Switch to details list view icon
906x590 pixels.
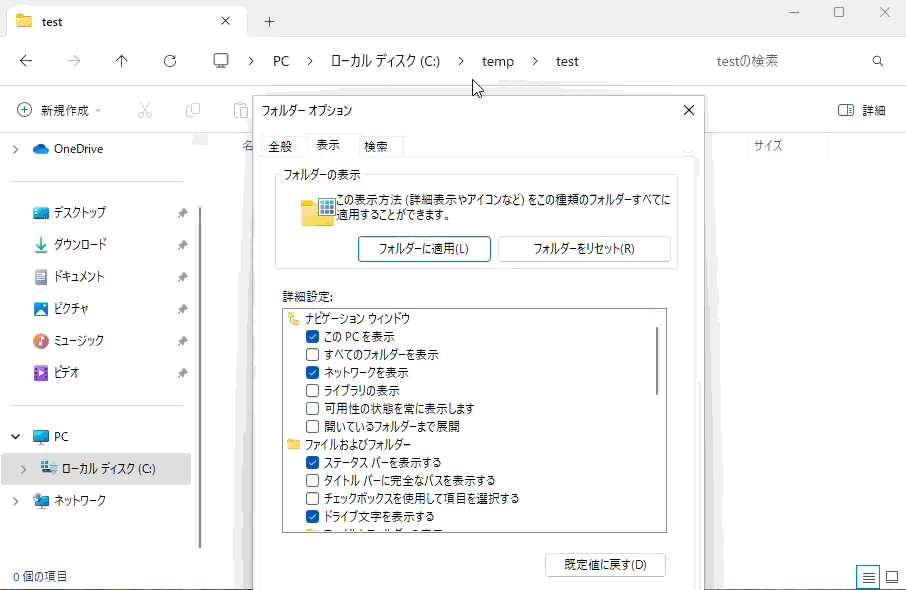[868, 577]
